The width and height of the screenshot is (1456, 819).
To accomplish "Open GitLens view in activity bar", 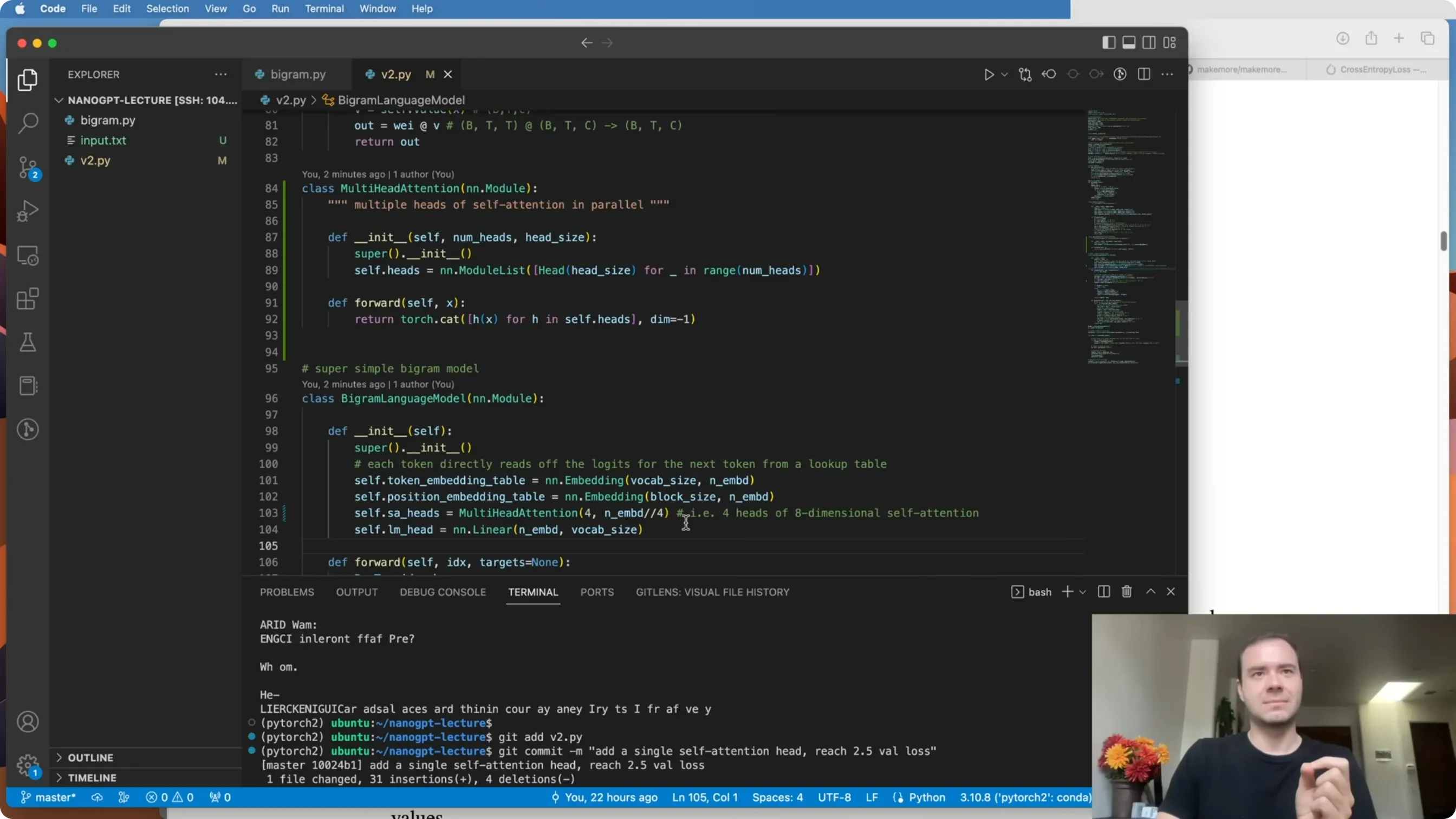I will pos(28,430).
